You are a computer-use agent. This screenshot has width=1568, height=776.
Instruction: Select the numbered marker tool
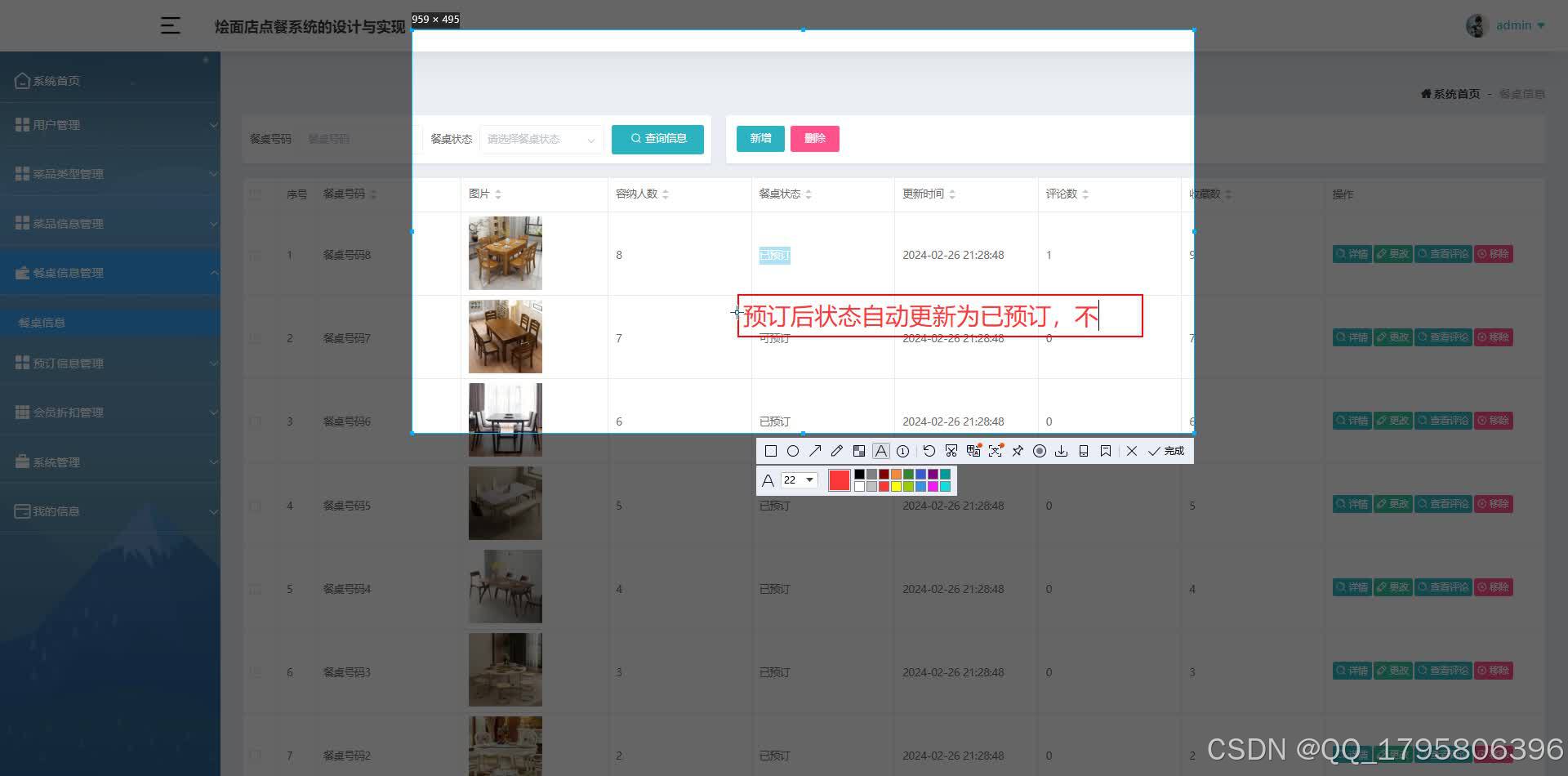[x=902, y=451]
